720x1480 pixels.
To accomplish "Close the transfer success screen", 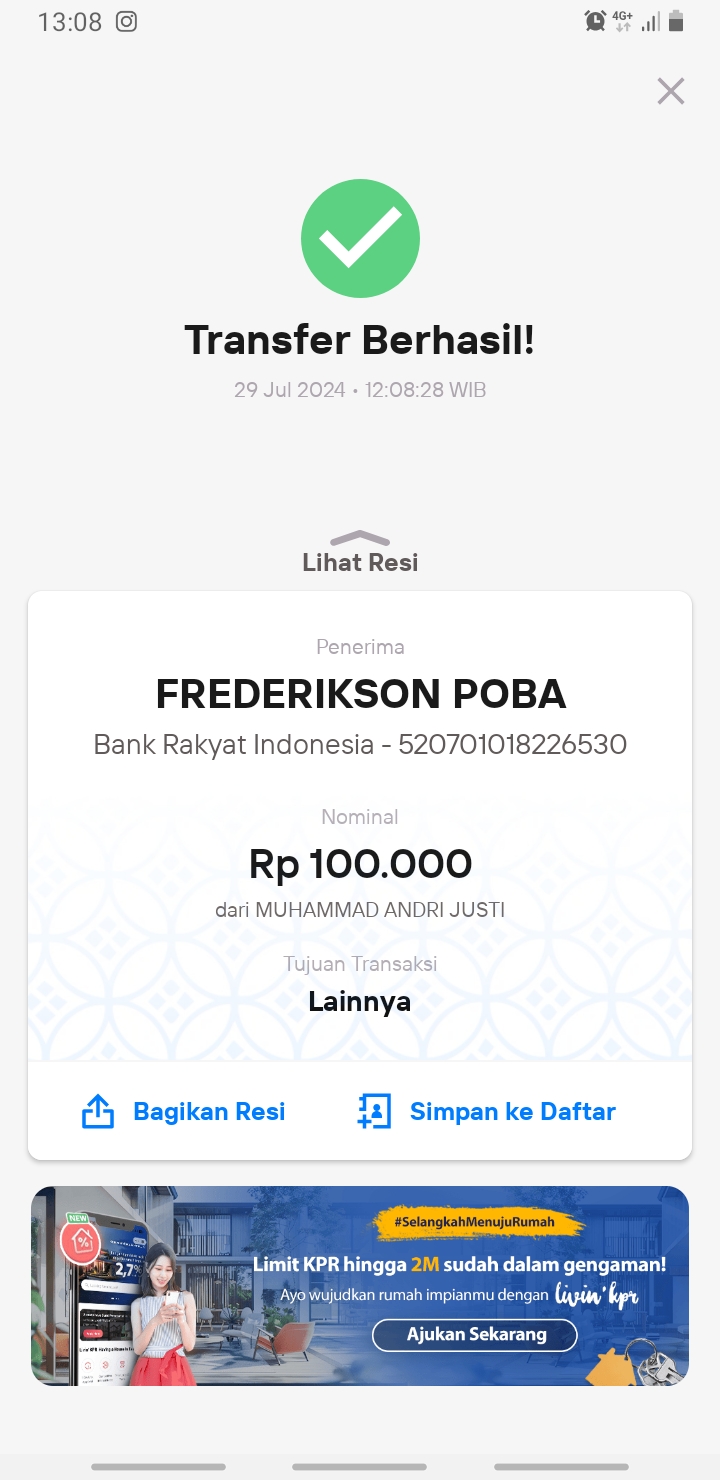I will coord(670,91).
